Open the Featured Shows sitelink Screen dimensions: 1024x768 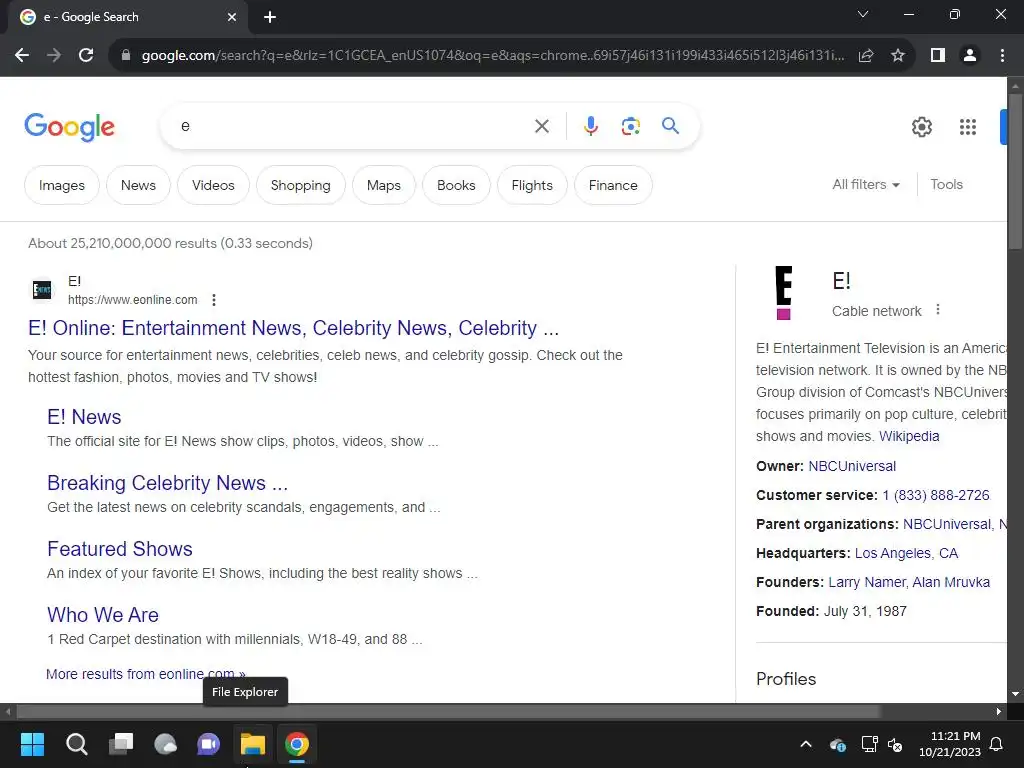tap(120, 549)
